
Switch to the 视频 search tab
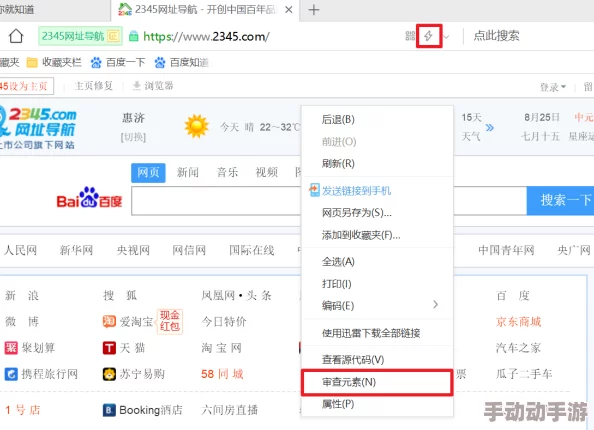click(x=267, y=173)
